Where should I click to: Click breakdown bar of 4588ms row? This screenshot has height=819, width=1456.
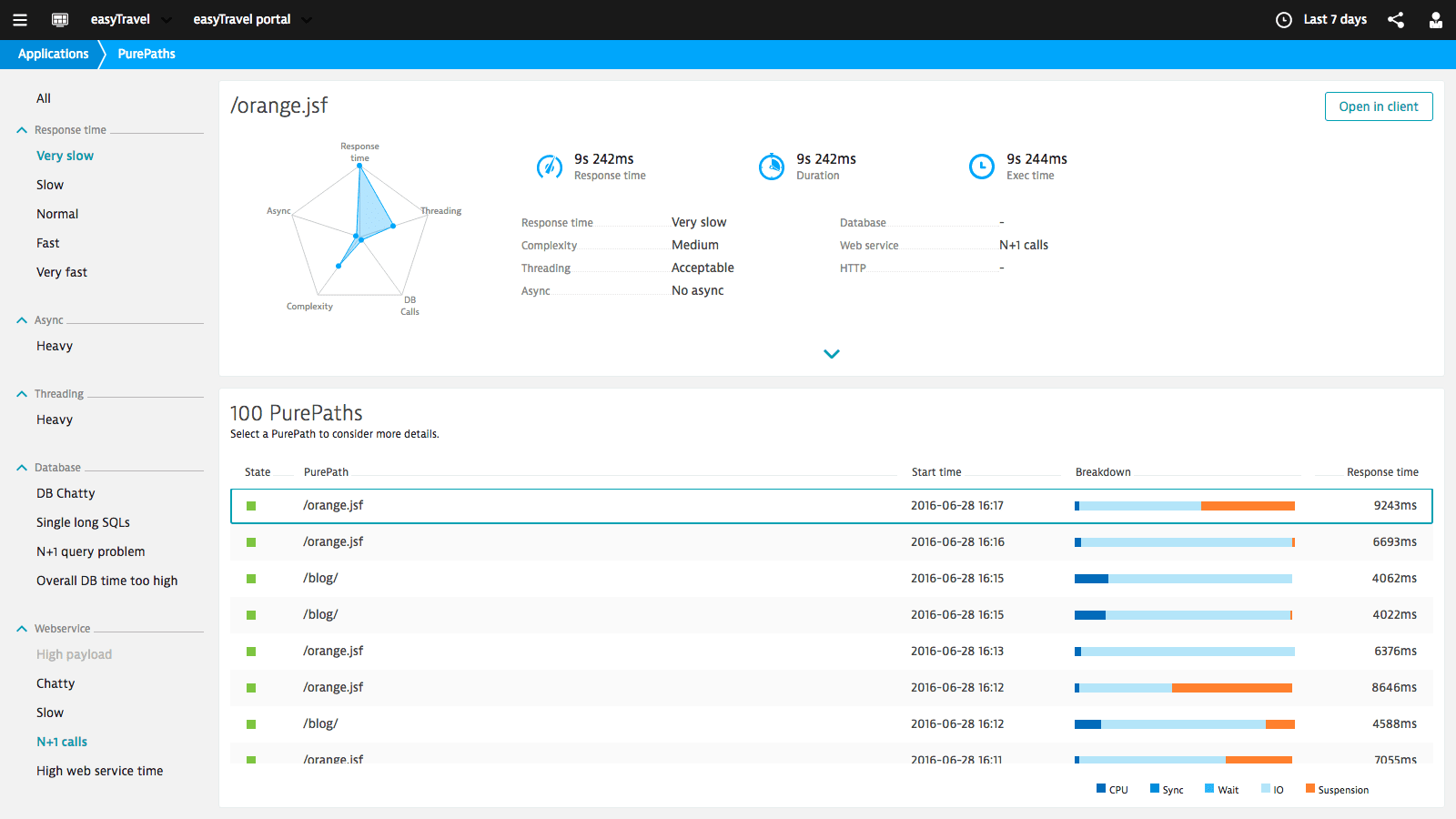coord(1185,724)
